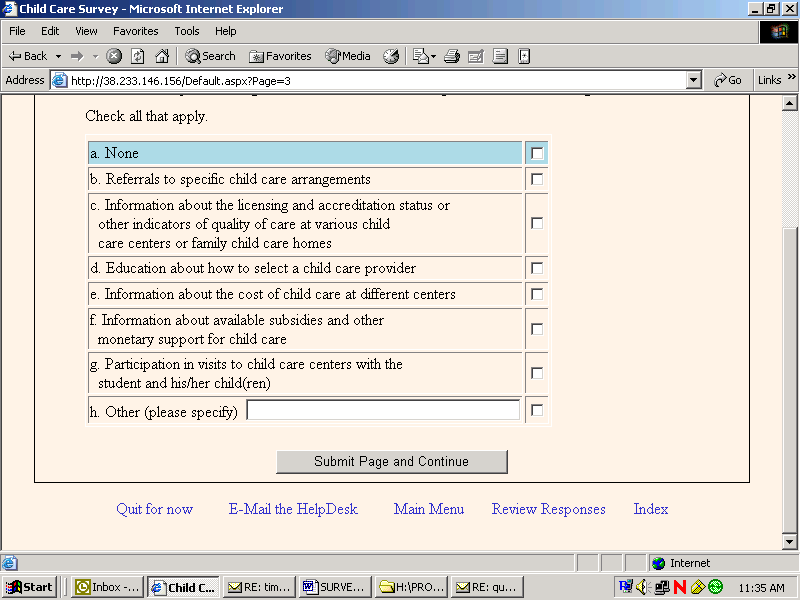Screen dimensions: 800x600
Task: Open the Back button history dropdown arrow
Action: click(59, 56)
